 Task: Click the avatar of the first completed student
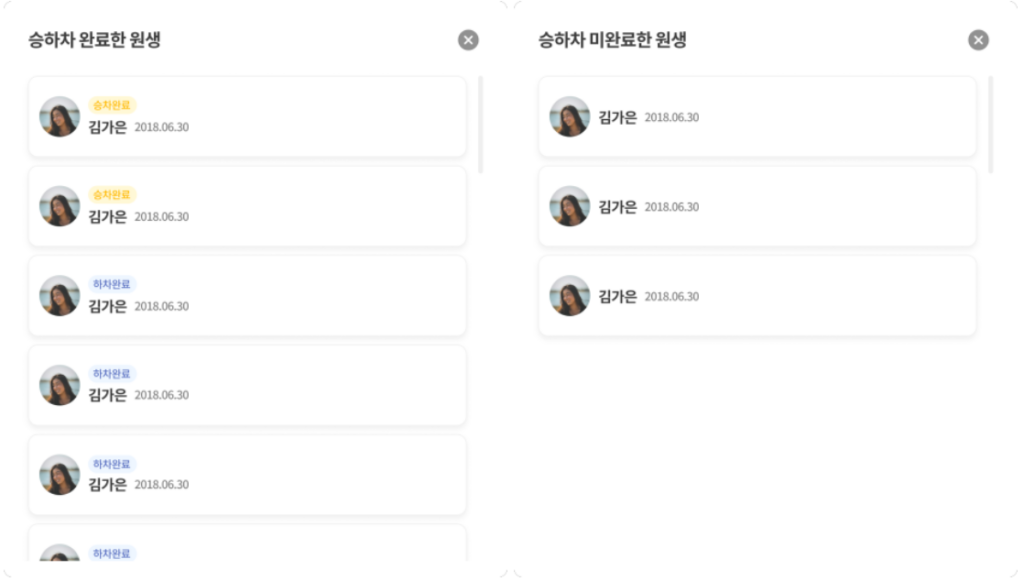pyautogui.click(x=59, y=117)
